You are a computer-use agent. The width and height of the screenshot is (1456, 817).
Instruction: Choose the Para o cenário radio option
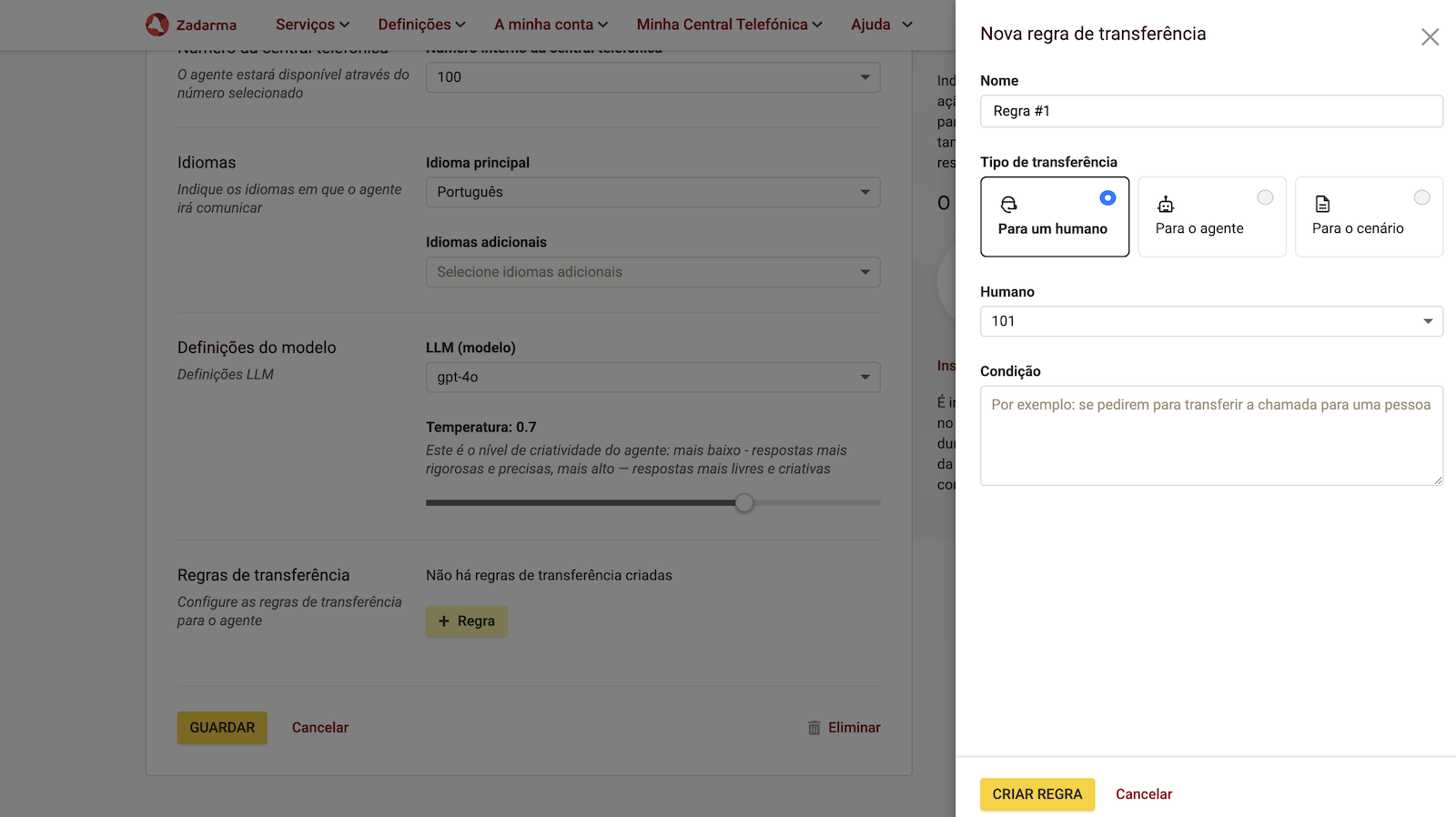(x=1421, y=197)
